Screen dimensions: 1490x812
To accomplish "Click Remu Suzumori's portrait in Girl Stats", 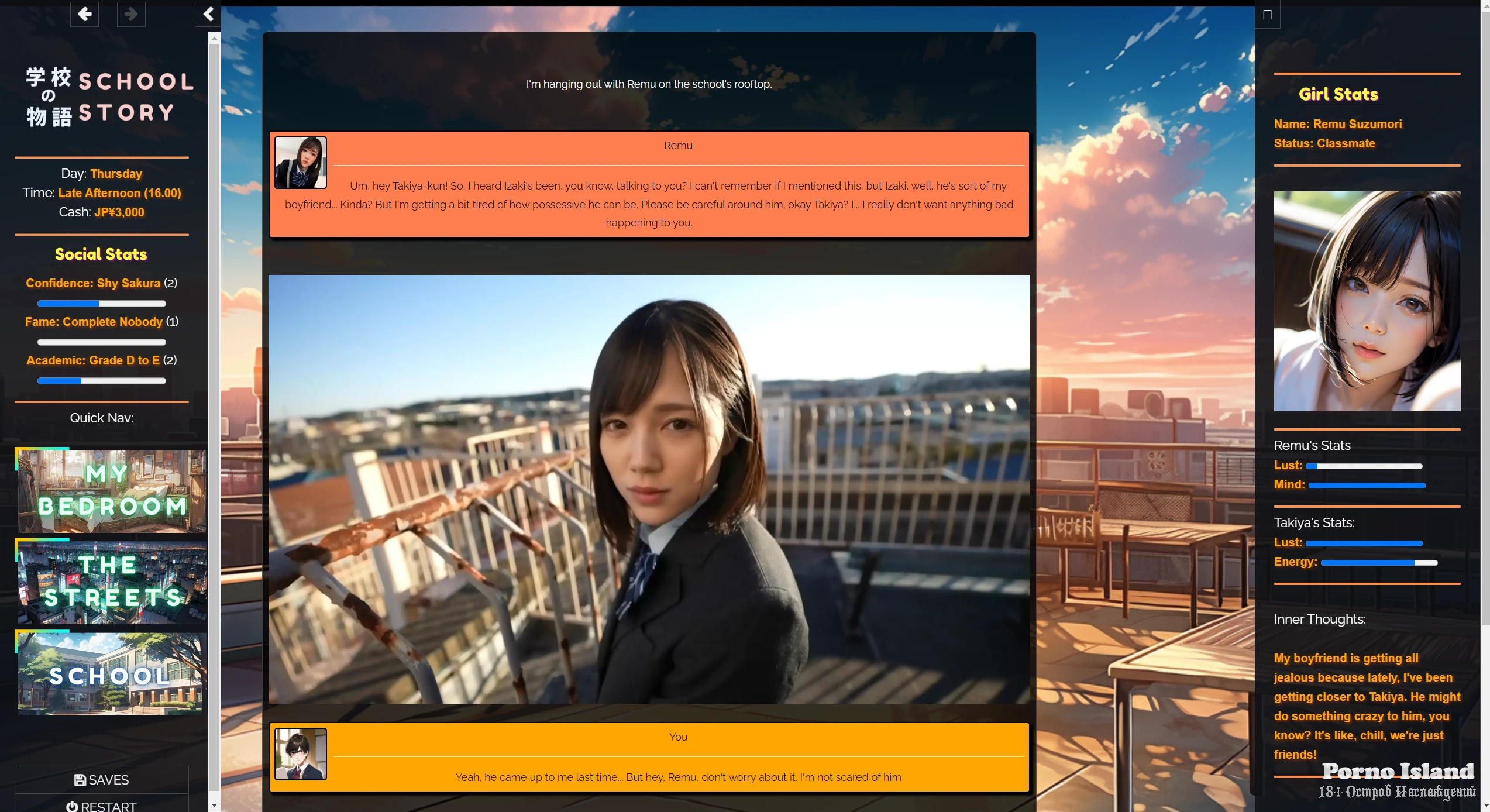I will click(x=1367, y=301).
